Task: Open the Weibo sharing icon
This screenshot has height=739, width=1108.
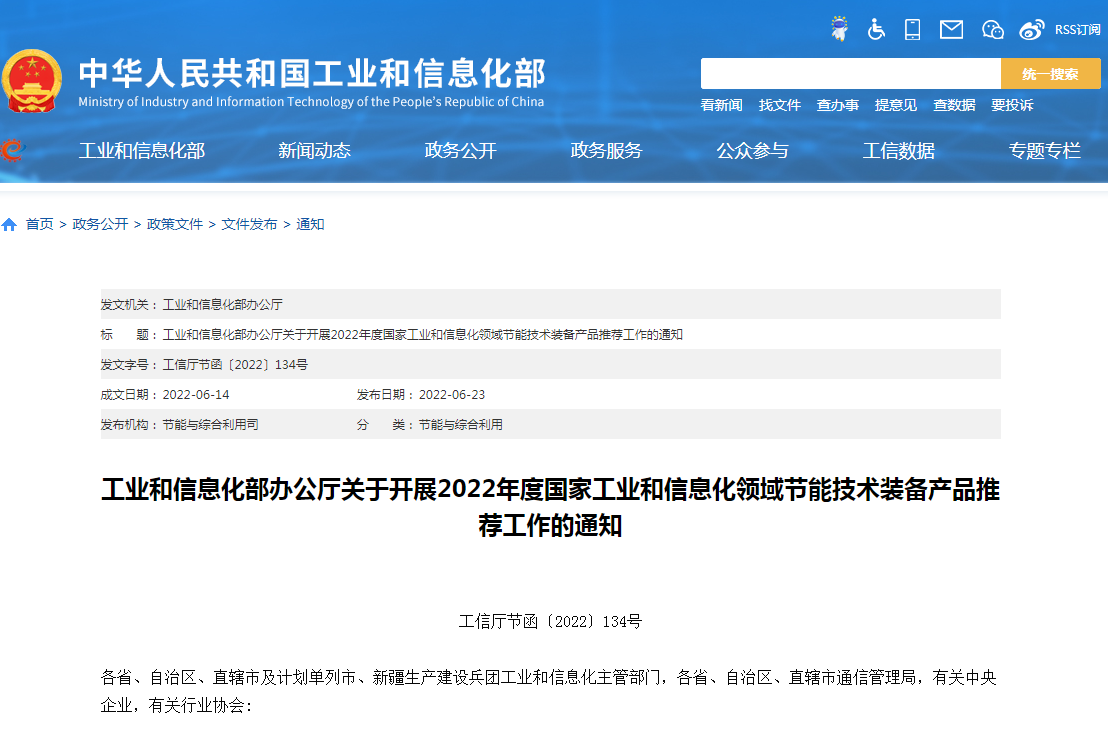Action: click(x=1031, y=29)
